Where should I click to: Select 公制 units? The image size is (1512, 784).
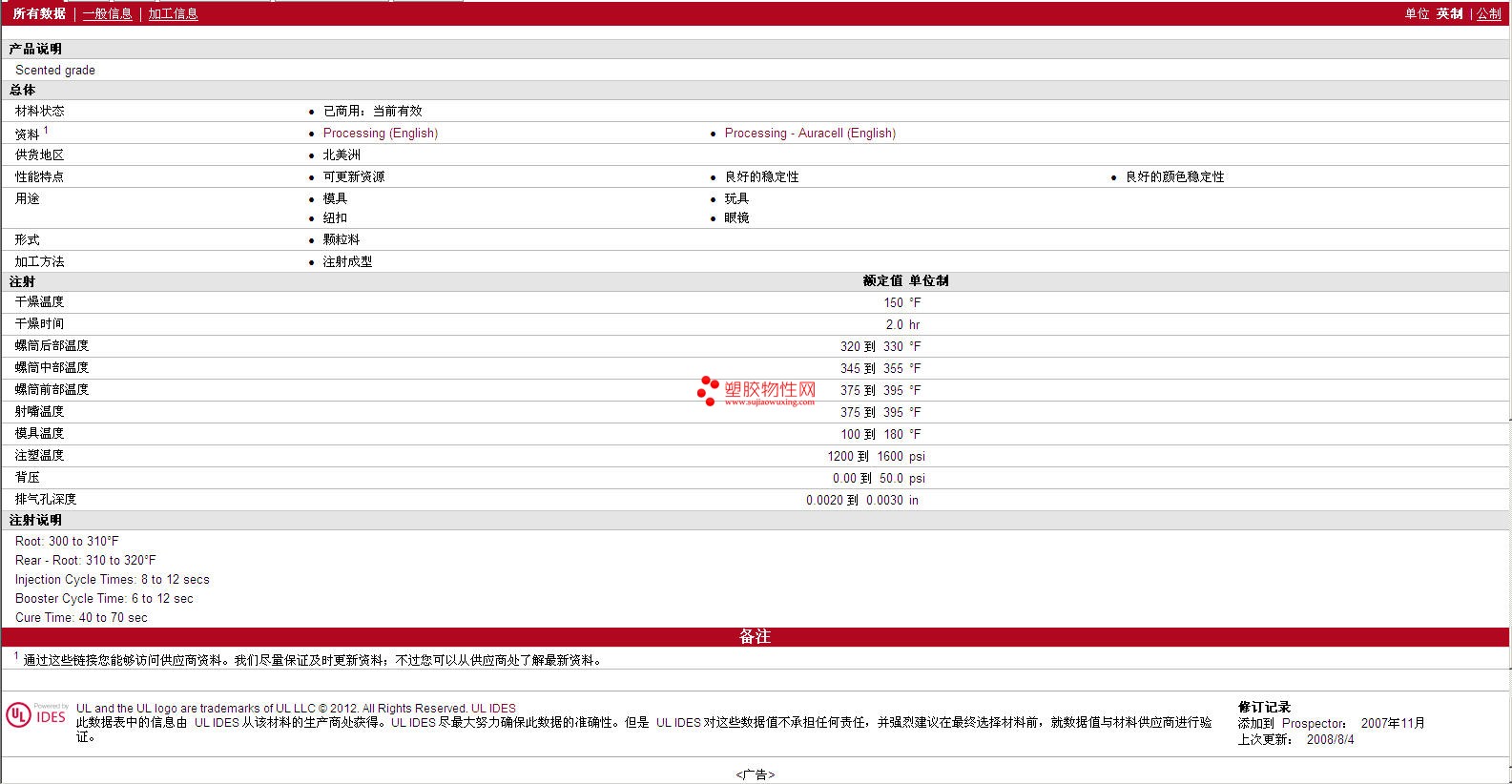click(1488, 14)
